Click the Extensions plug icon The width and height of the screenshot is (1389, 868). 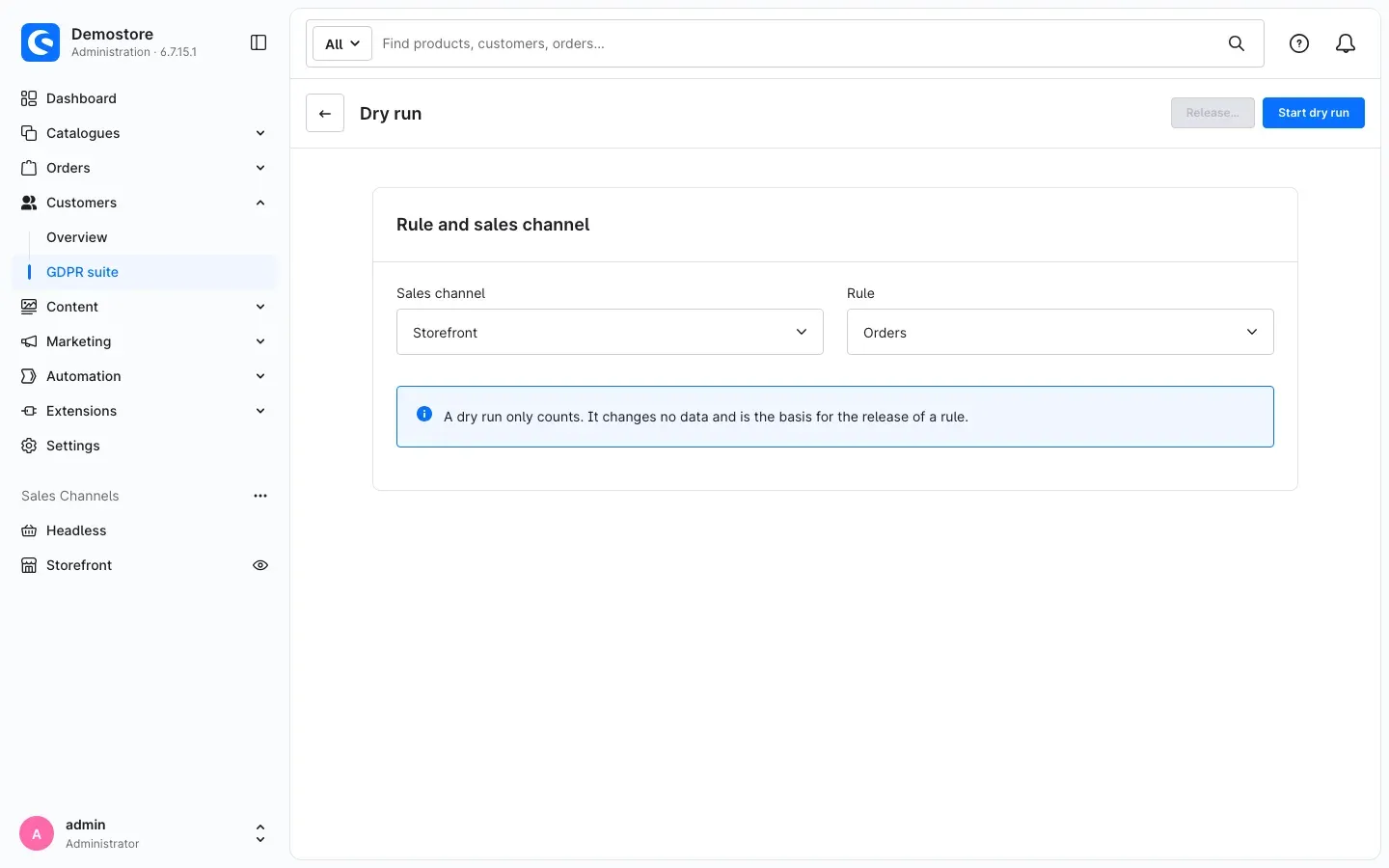pyautogui.click(x=29, y=411)
